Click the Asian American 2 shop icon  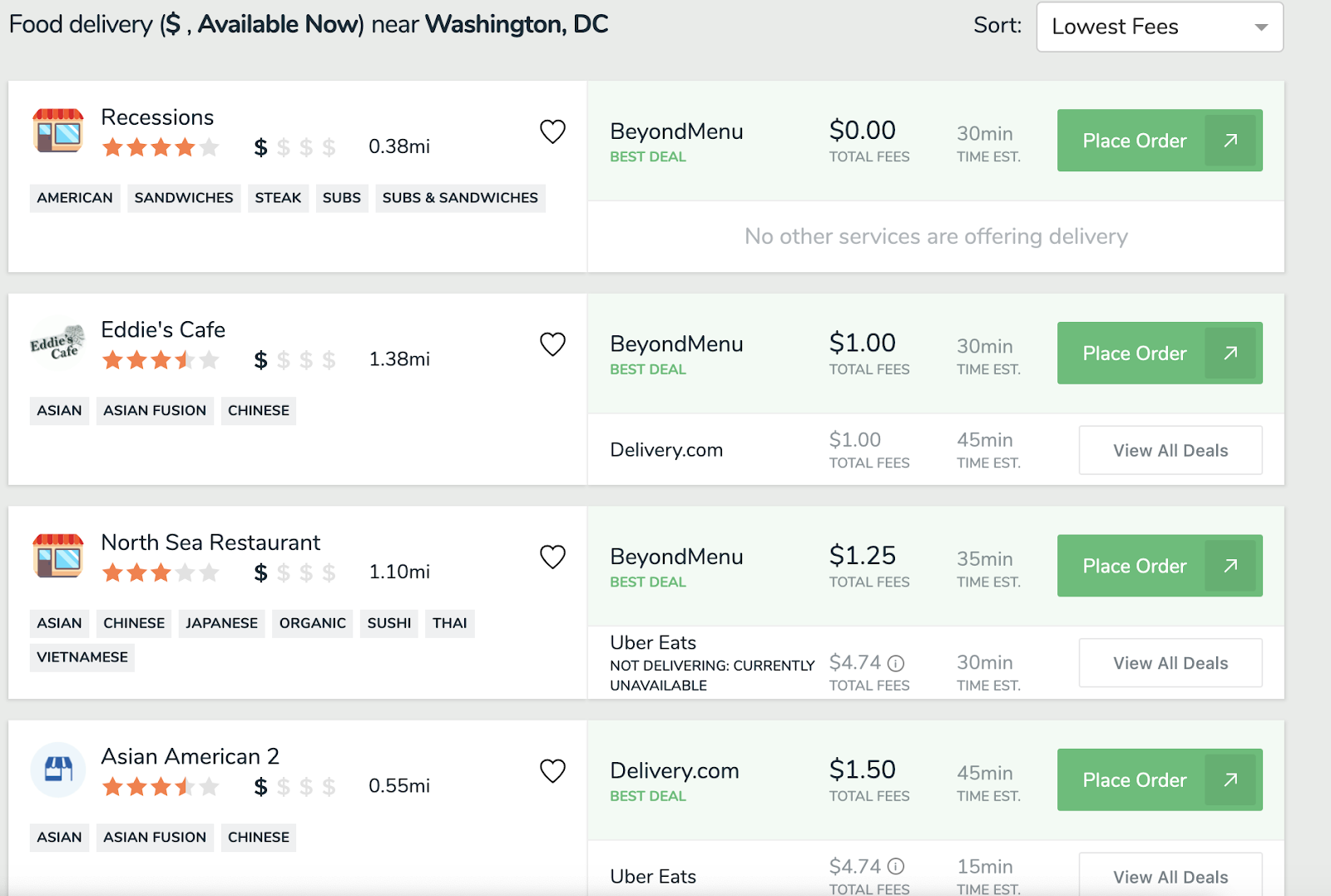tap(58, 770)
